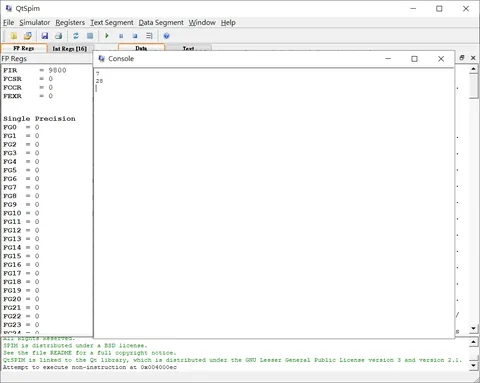Viewport: 480px width, 383px height.
Task: Switch to the Data tab
Action: click(x=141, y=48)
